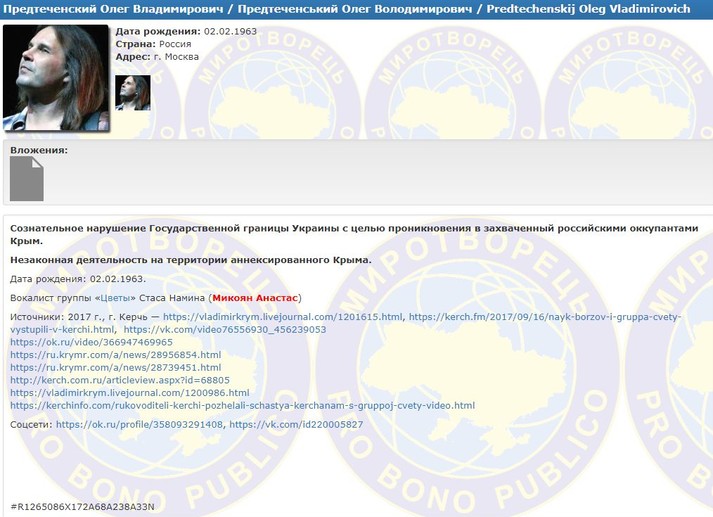The height and width of the screenshot is (517, 713).
Task: Open the kerch.fm 2017/09/16 article link
Action: click(x=544, y=317)
